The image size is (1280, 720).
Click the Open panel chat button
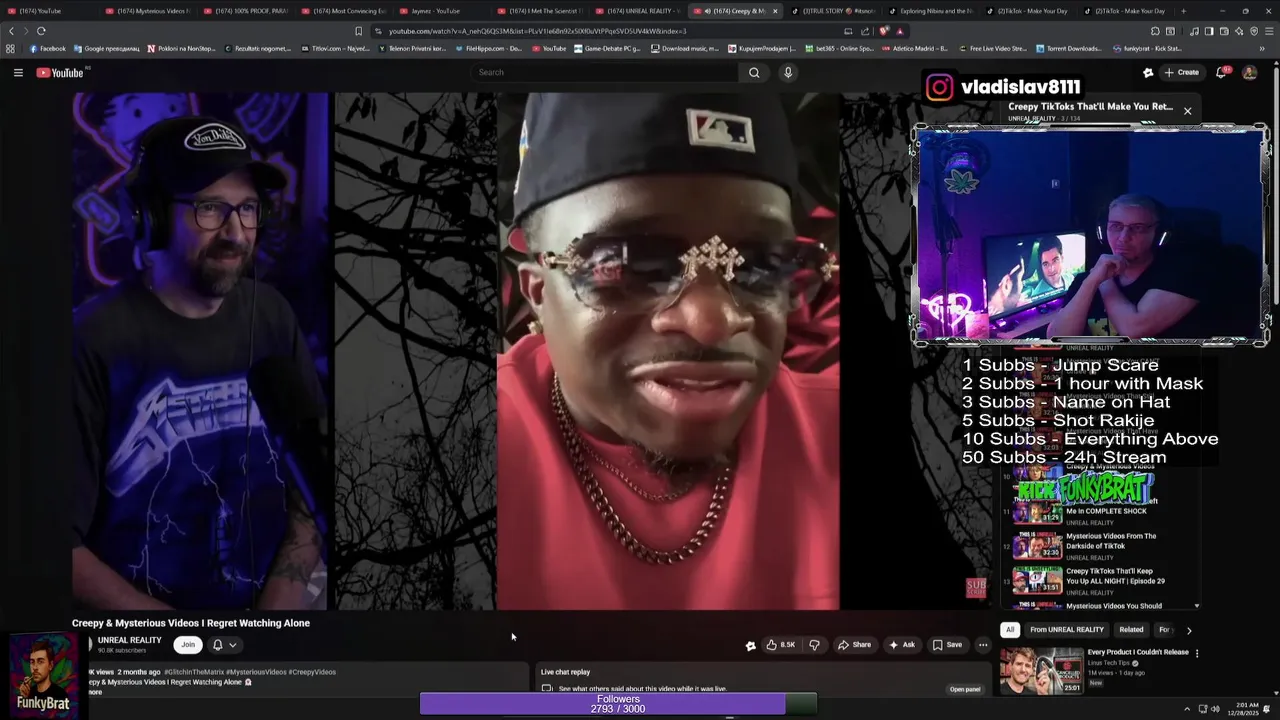[965, 689]
